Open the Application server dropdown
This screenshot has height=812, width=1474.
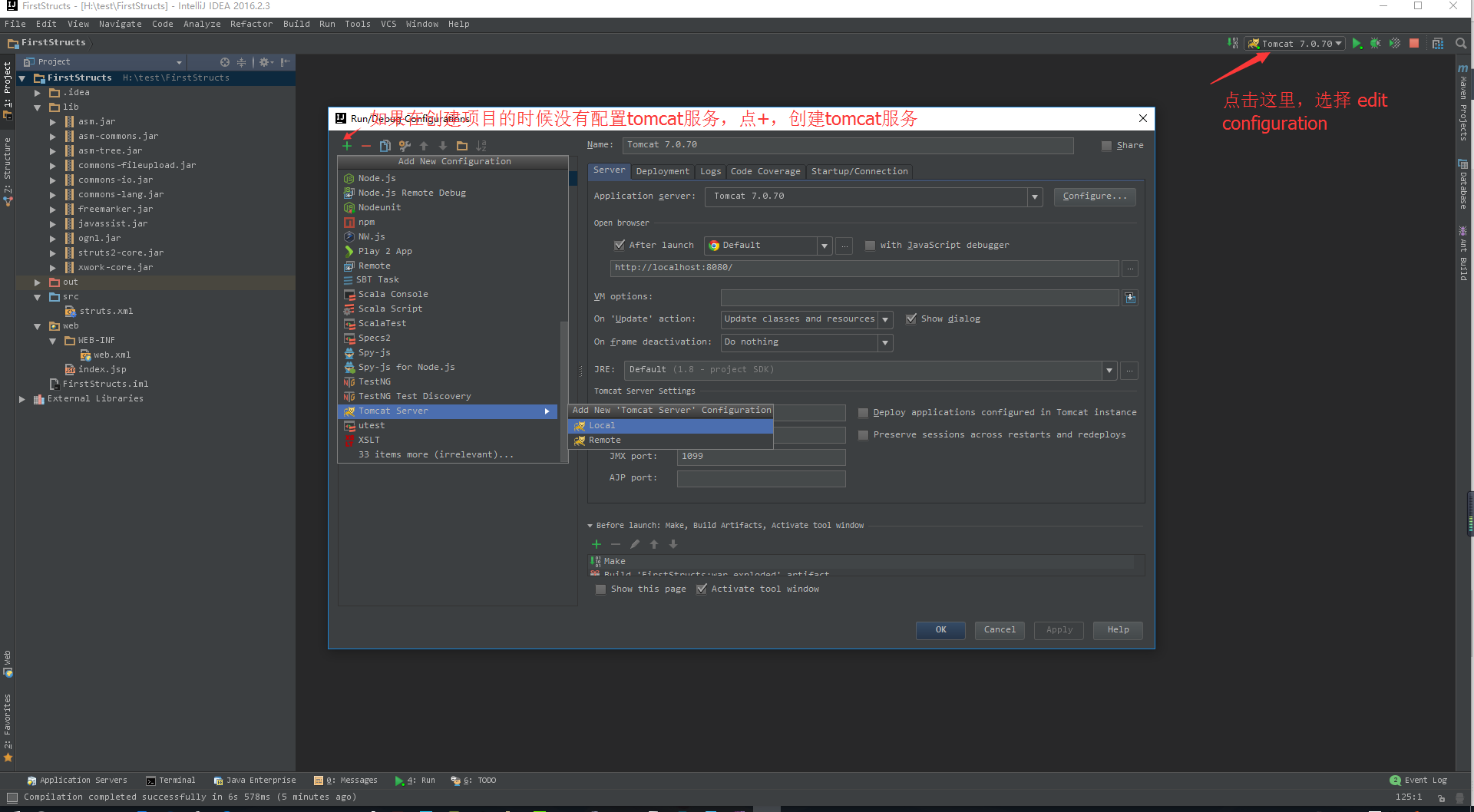point(1036,196)
